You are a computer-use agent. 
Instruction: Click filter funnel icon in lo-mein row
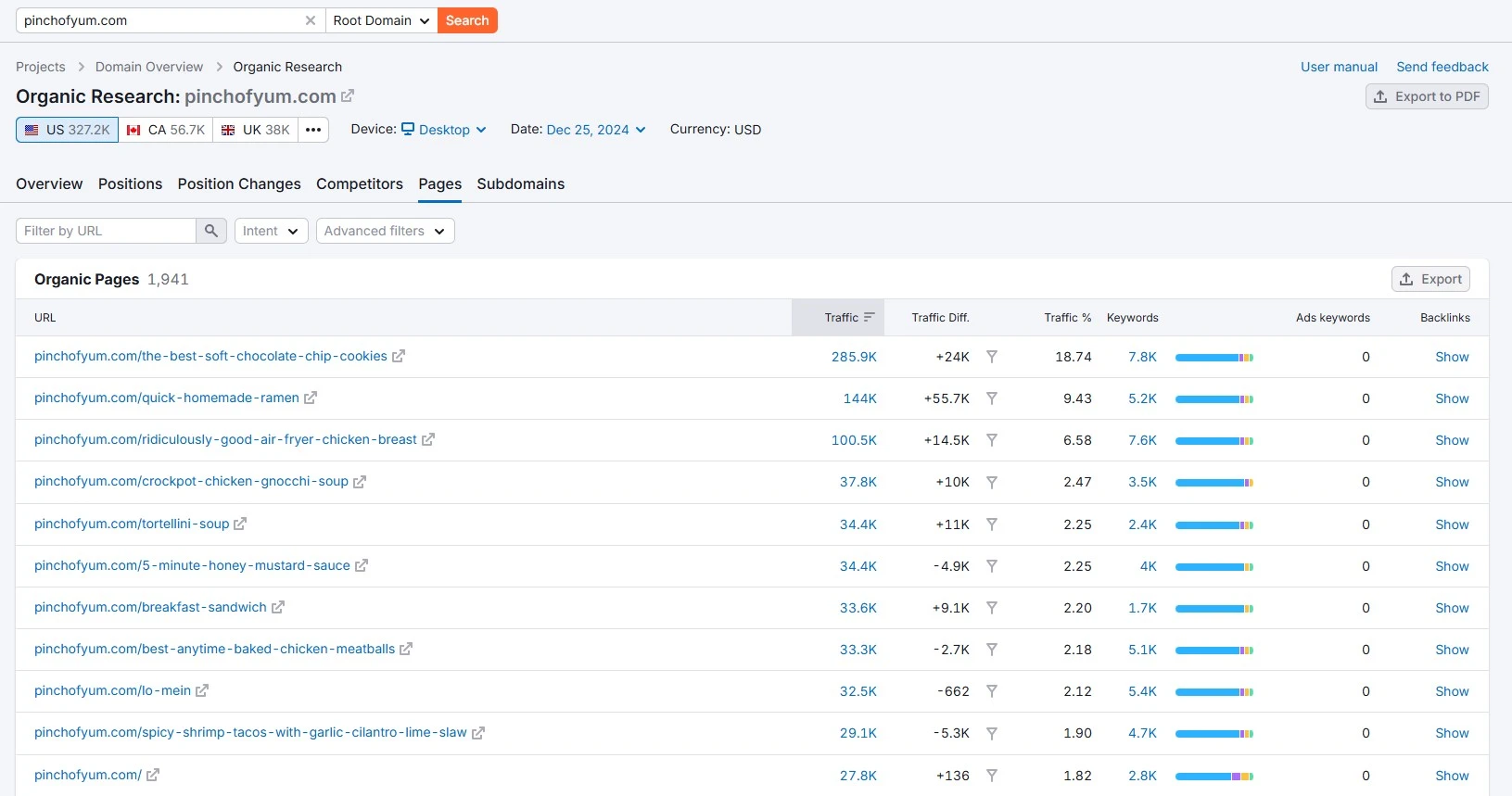[991, 691]
